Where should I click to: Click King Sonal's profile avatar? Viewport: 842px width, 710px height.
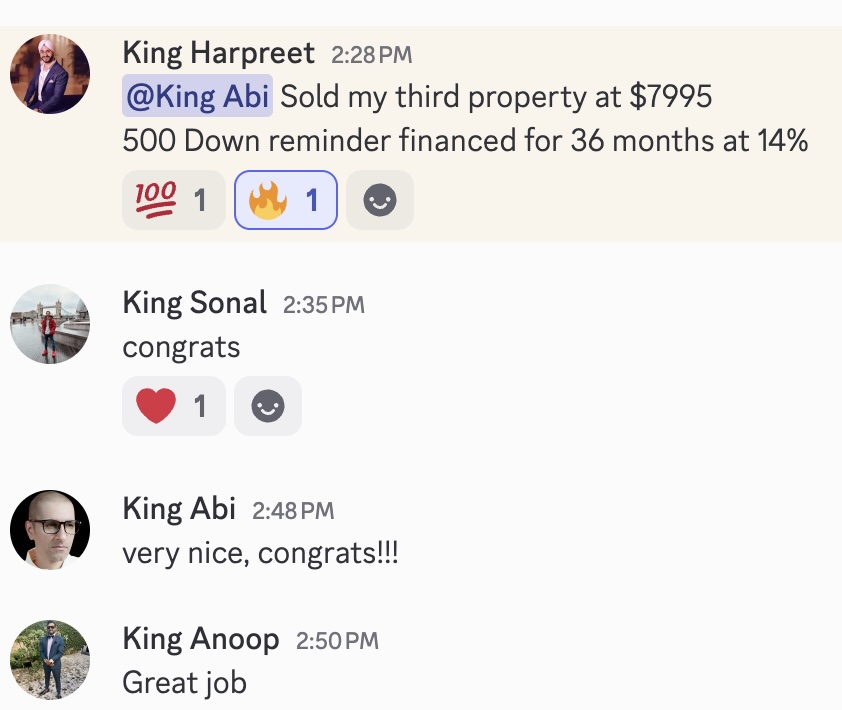point(50,324)
